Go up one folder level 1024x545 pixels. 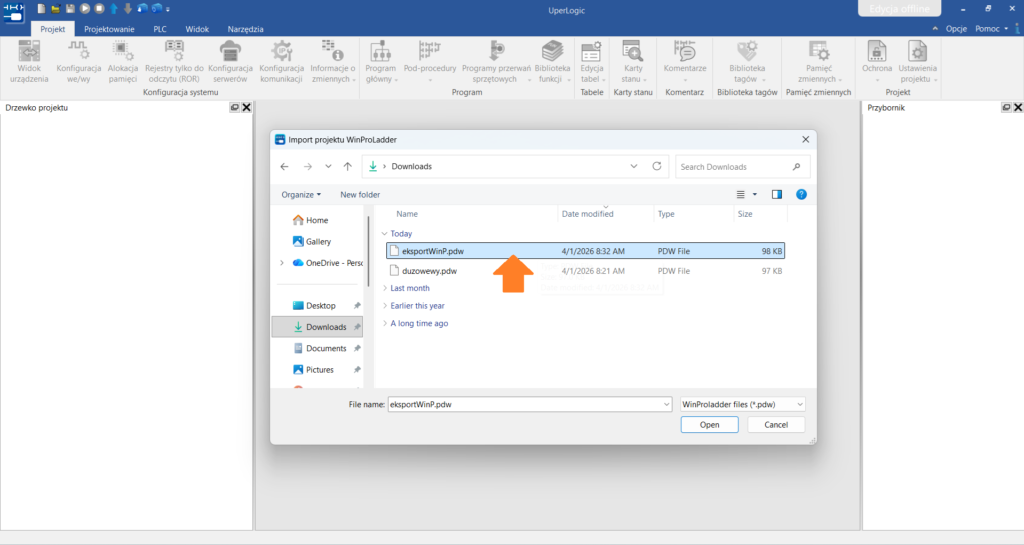[347, 166]
